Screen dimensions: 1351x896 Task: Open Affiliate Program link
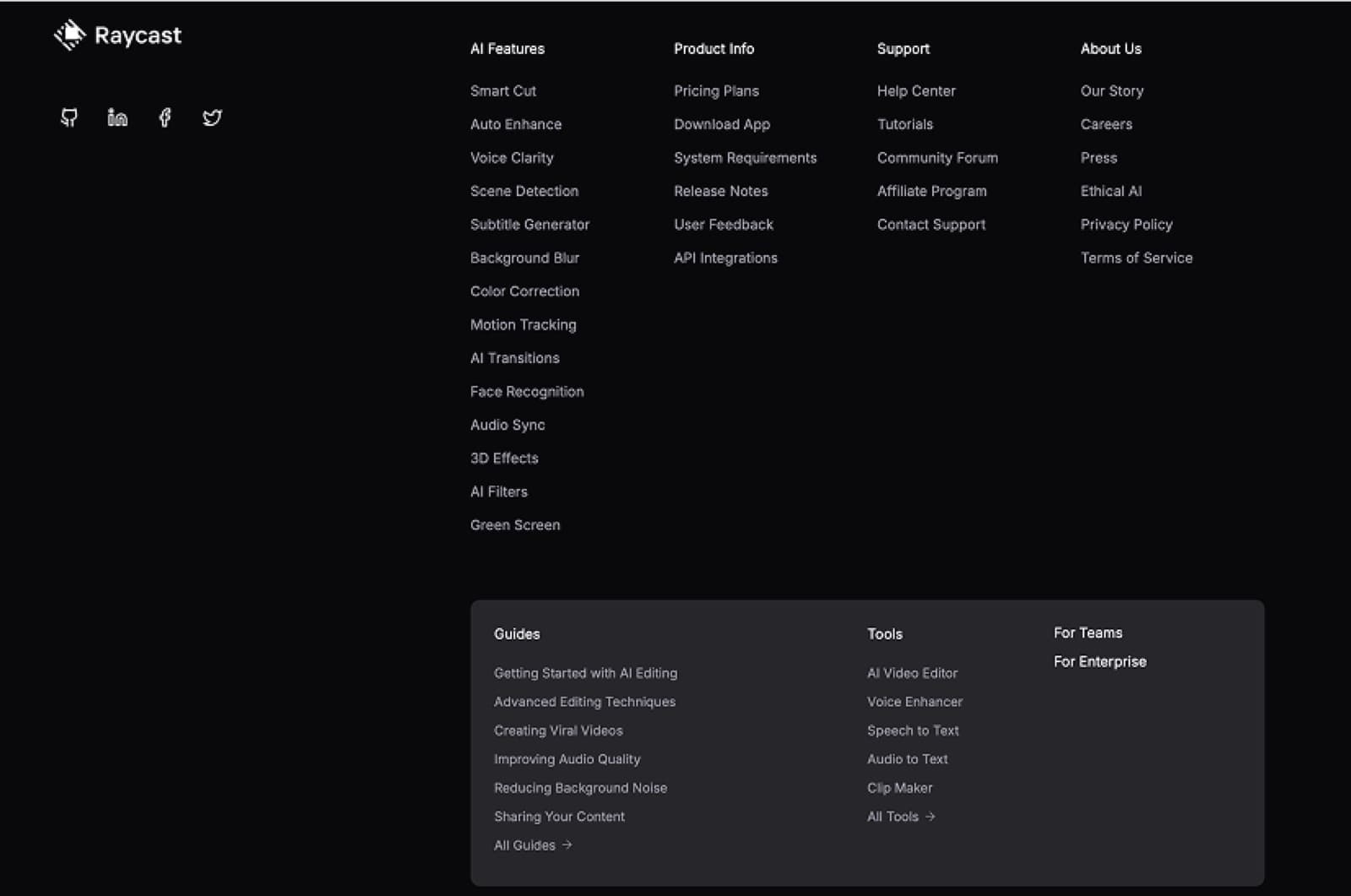(x=931, y=191)
